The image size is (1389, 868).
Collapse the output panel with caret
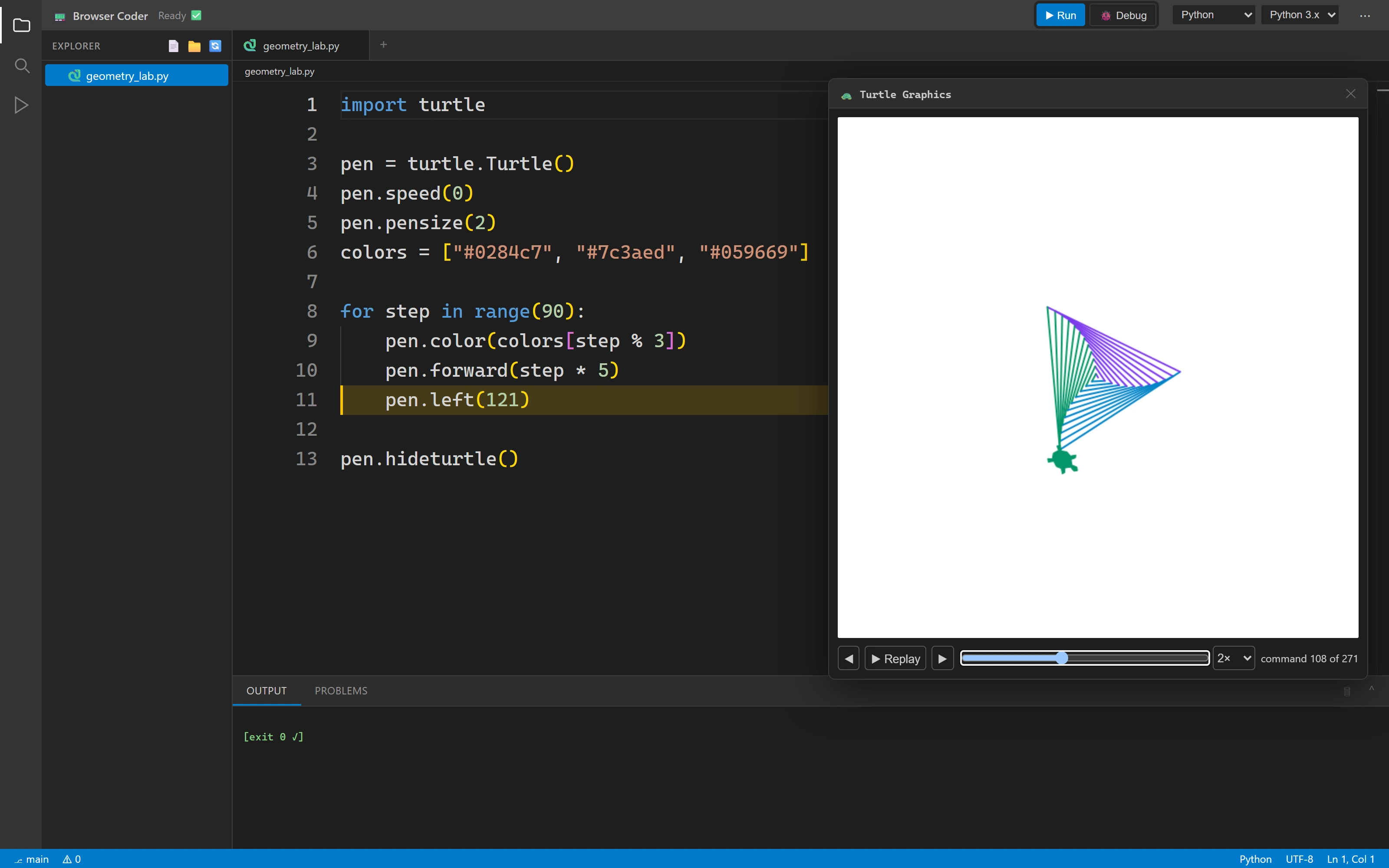click(x=1371, y=689)
